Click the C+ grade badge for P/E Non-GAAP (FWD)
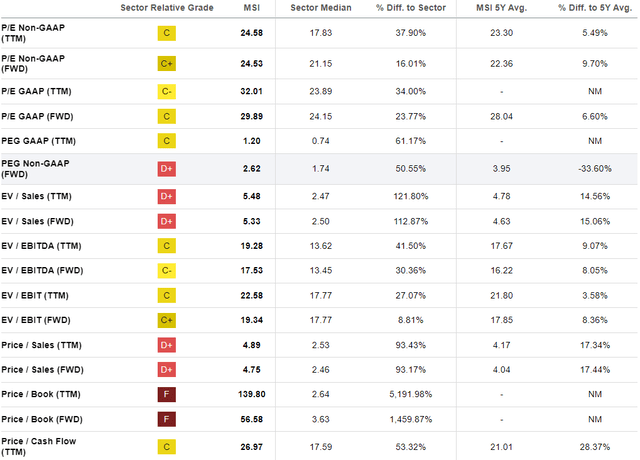This screenshot has width=640, height=460. (167, 64)
